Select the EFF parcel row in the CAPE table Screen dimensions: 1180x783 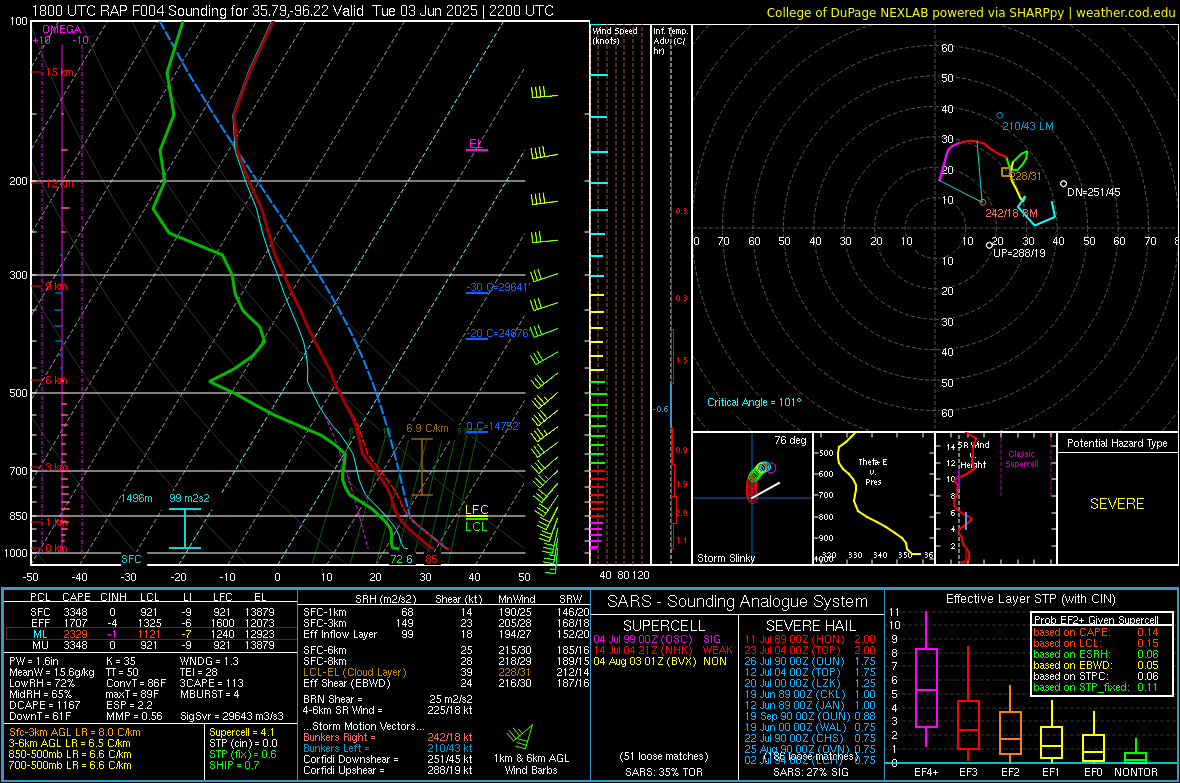point(151,623)
